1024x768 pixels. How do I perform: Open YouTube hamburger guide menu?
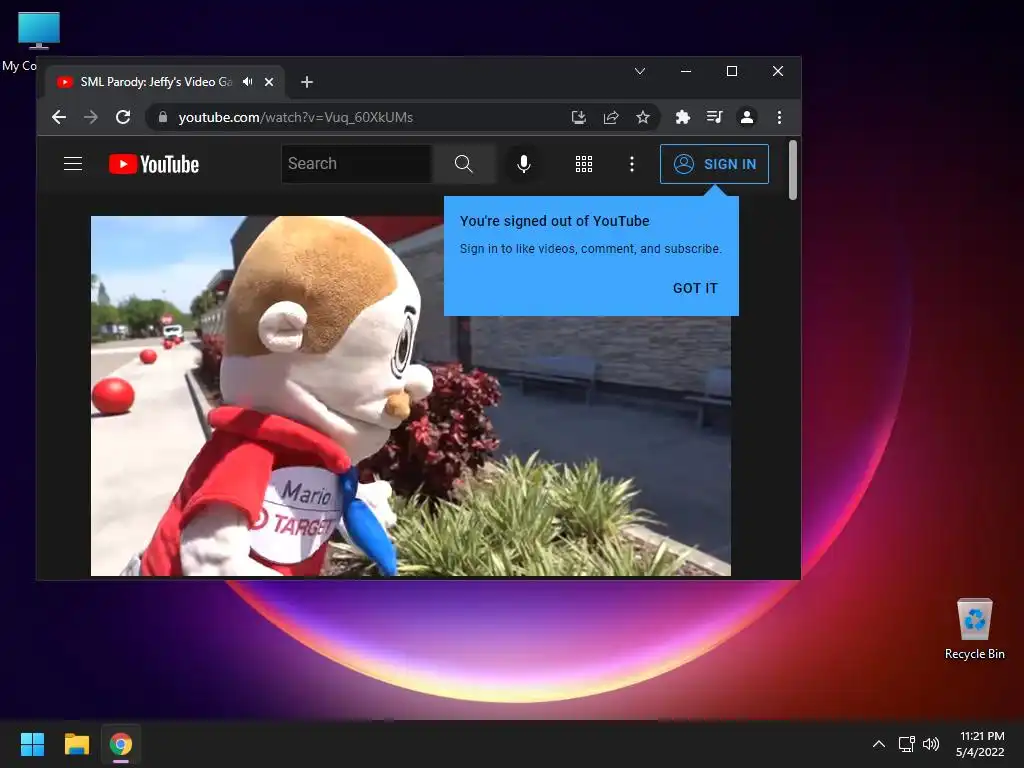(73, 164)
